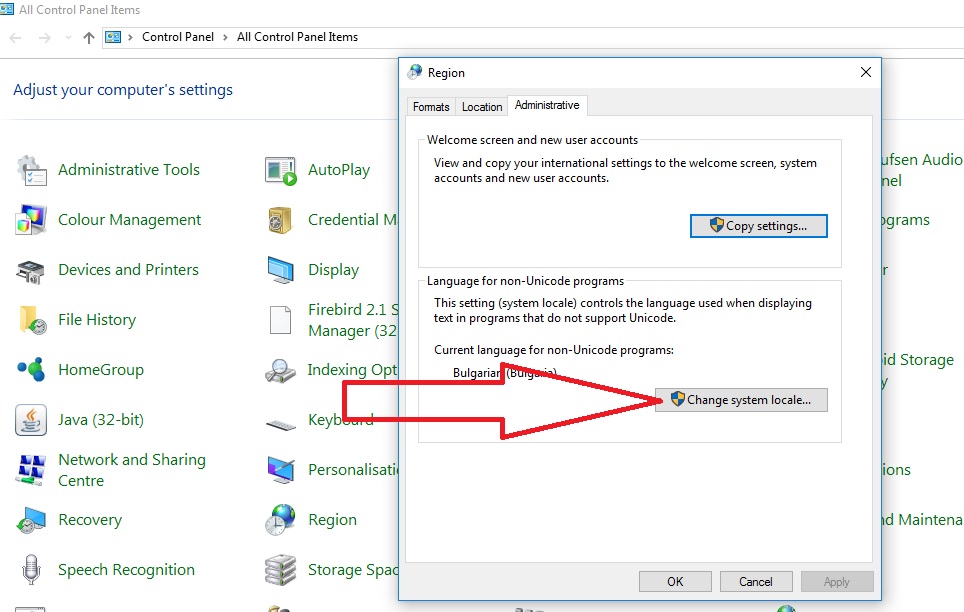Click the HomeGroup icon
The image size is (964, 612).
(x=32, y=370)
